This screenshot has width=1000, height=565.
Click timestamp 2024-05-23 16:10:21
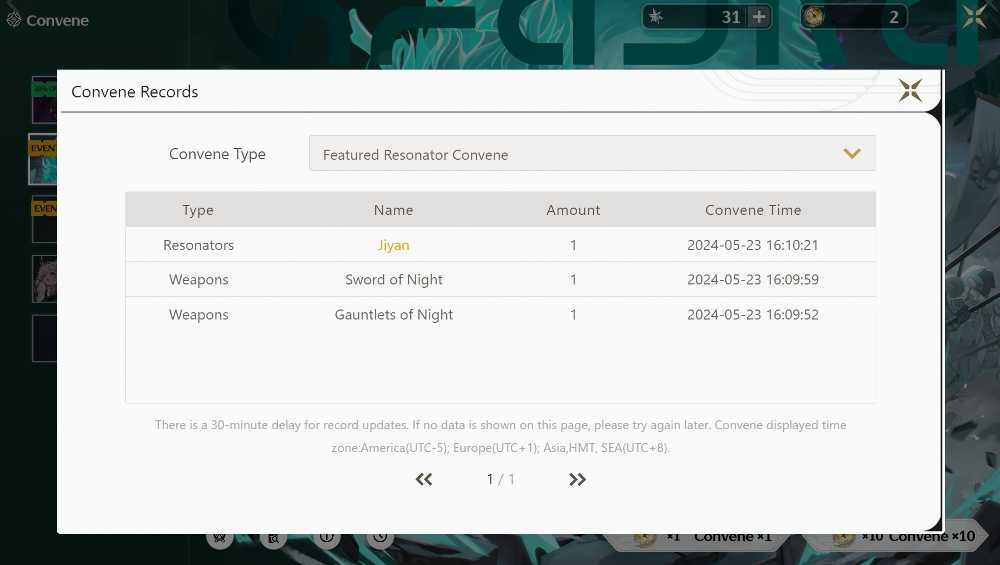tap(753, 245)
